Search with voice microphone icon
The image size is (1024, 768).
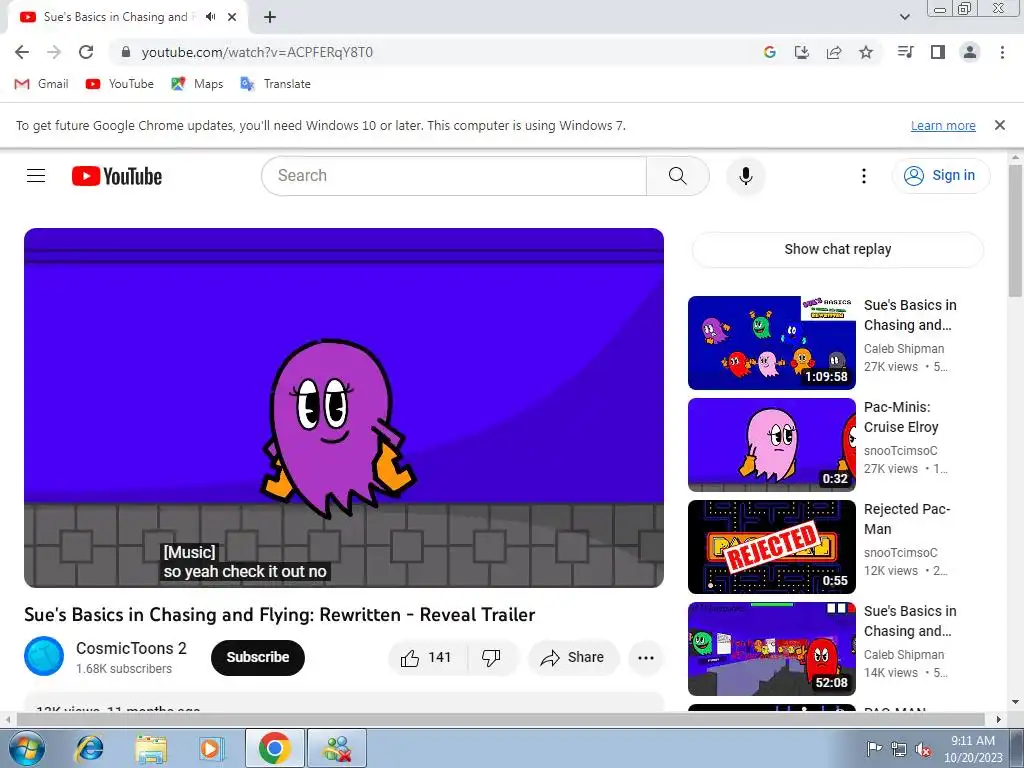[x=746, y=176]
